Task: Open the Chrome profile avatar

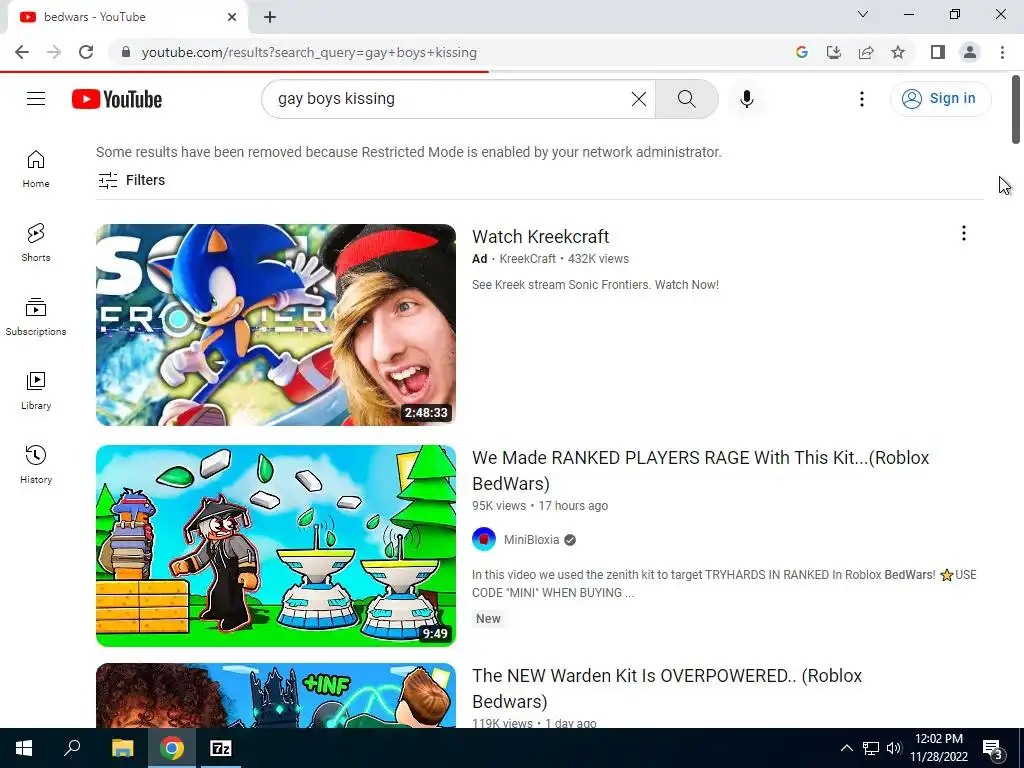Action: pos(970,52)
